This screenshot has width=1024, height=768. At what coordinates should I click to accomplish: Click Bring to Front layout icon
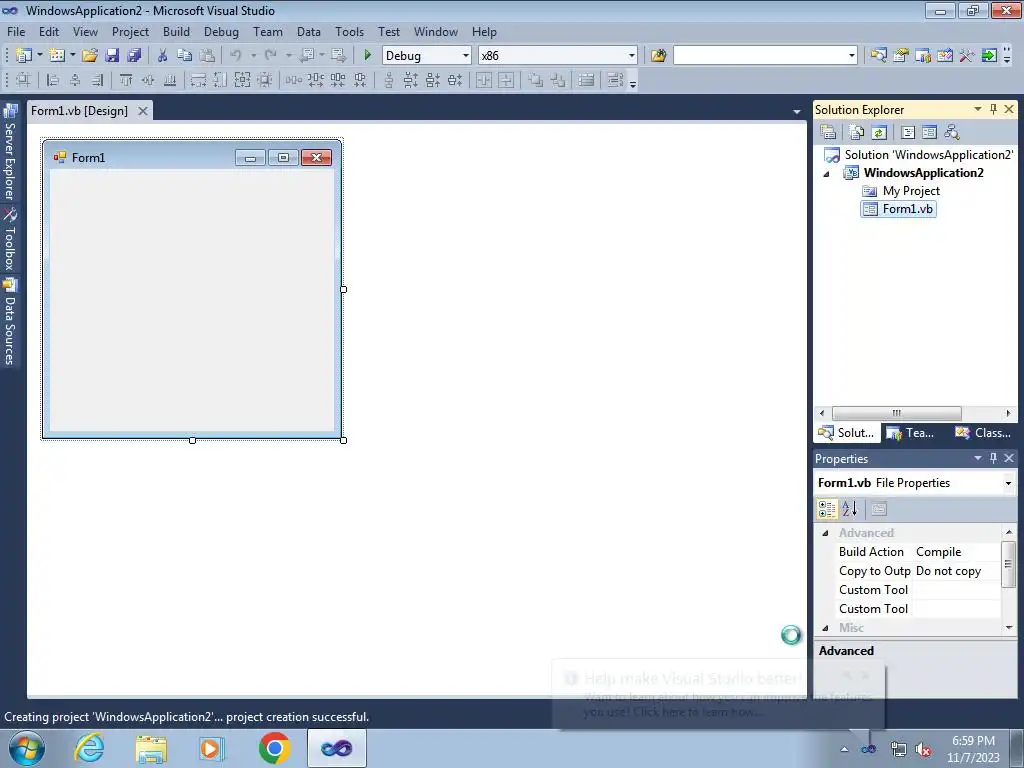tap(536, 80)
